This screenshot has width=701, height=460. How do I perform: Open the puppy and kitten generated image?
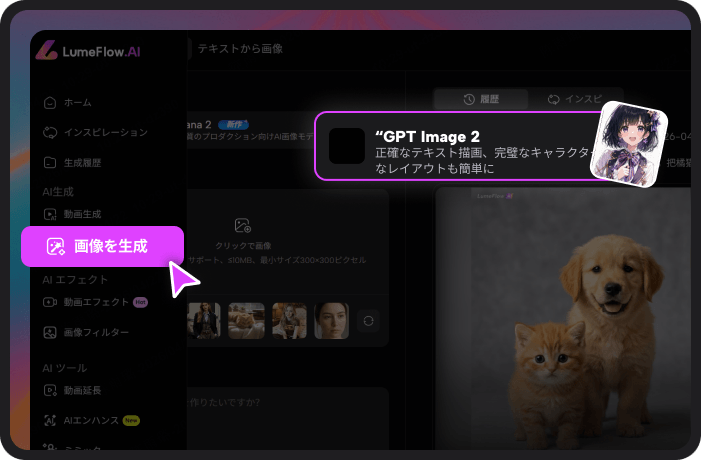[x=563, y=318]
